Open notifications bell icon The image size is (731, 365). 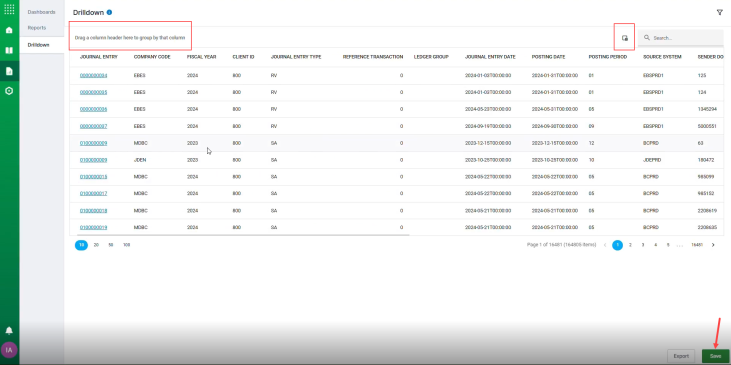pos(9,331)
